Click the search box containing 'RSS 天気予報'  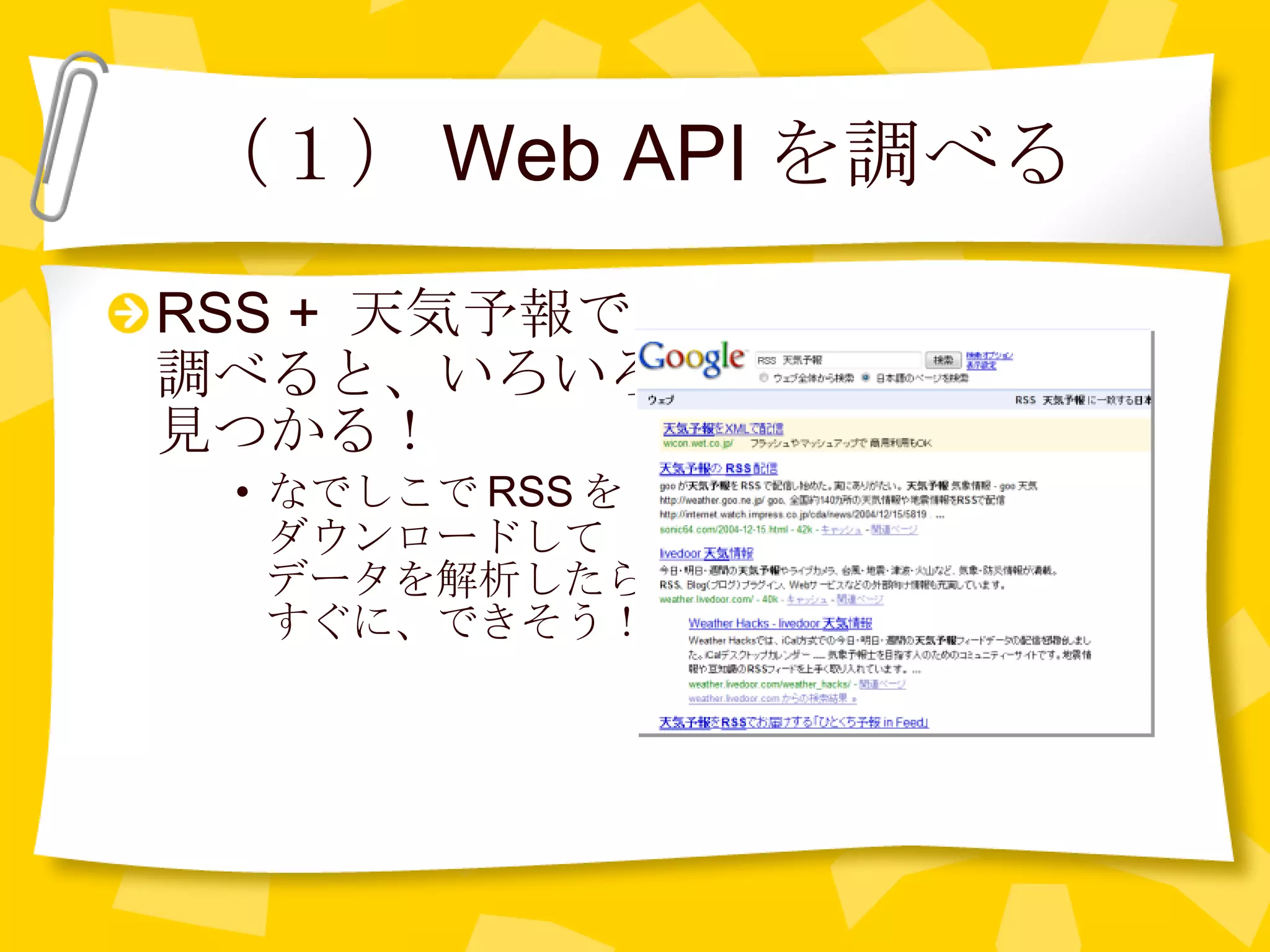[838, 360]
